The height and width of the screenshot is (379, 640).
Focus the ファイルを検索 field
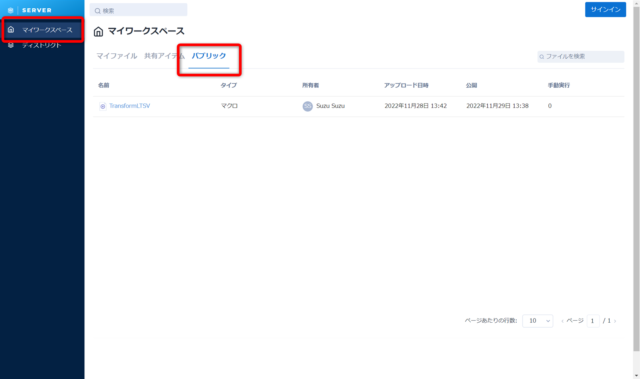click(580, 56)
